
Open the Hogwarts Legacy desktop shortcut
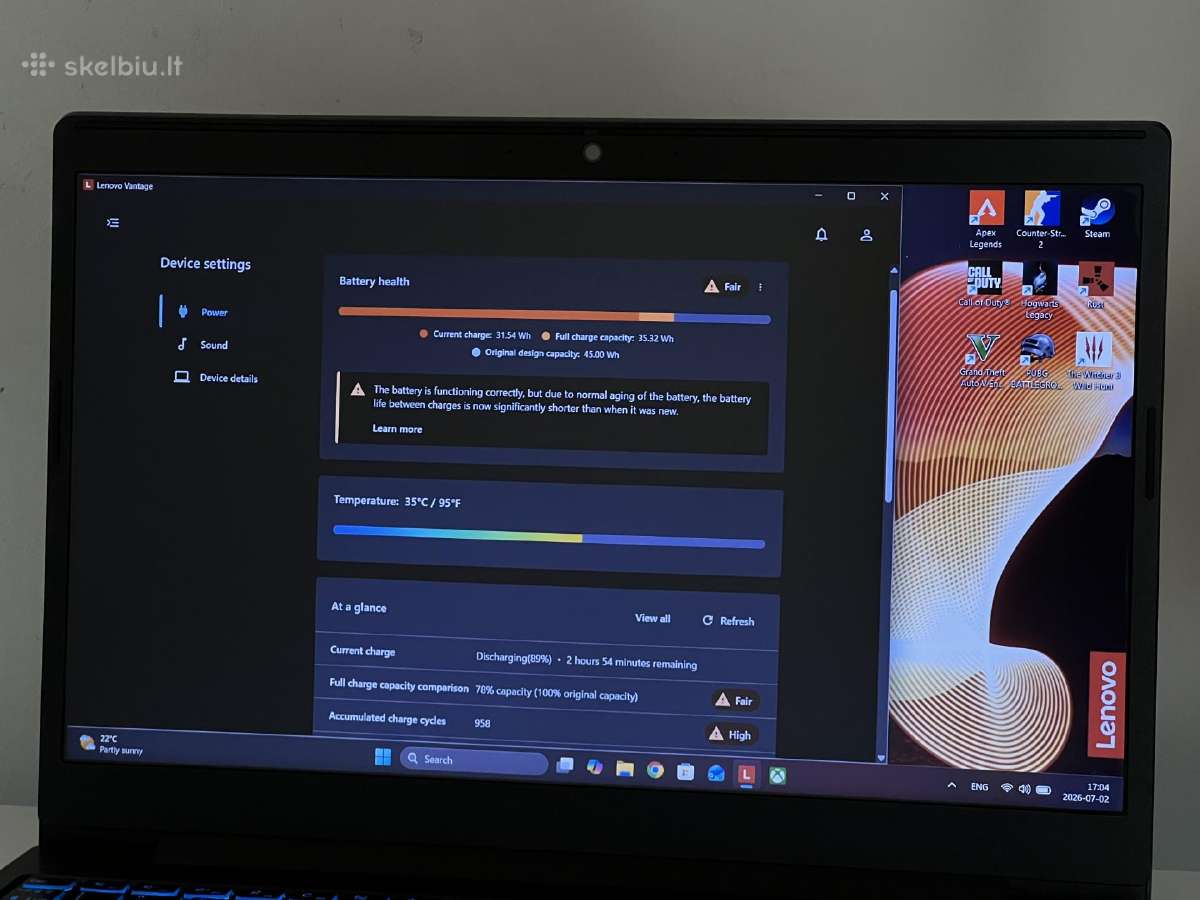tap(1039, 291)
